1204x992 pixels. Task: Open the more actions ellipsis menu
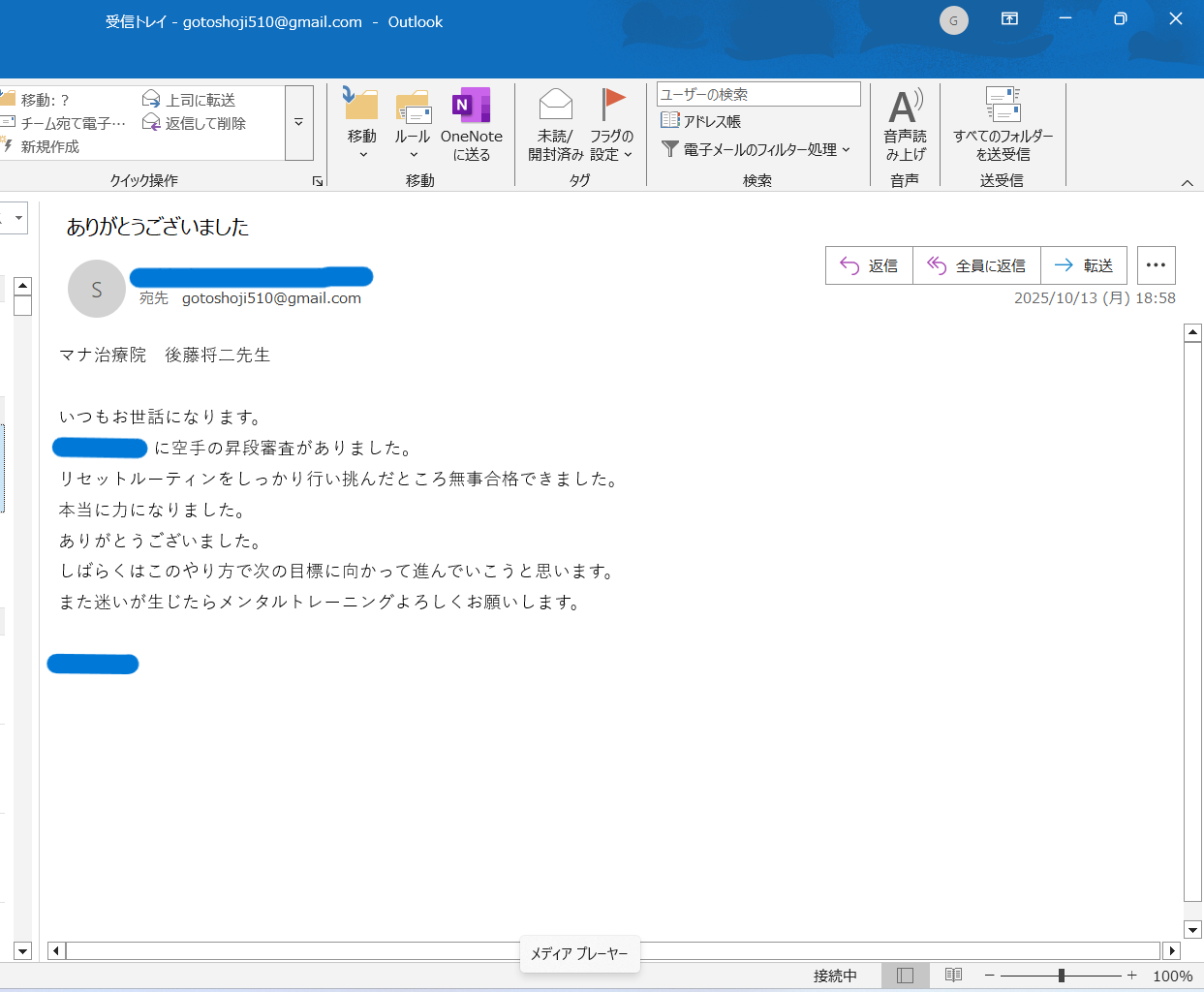pyautogui.click(x=1156, y=265)
